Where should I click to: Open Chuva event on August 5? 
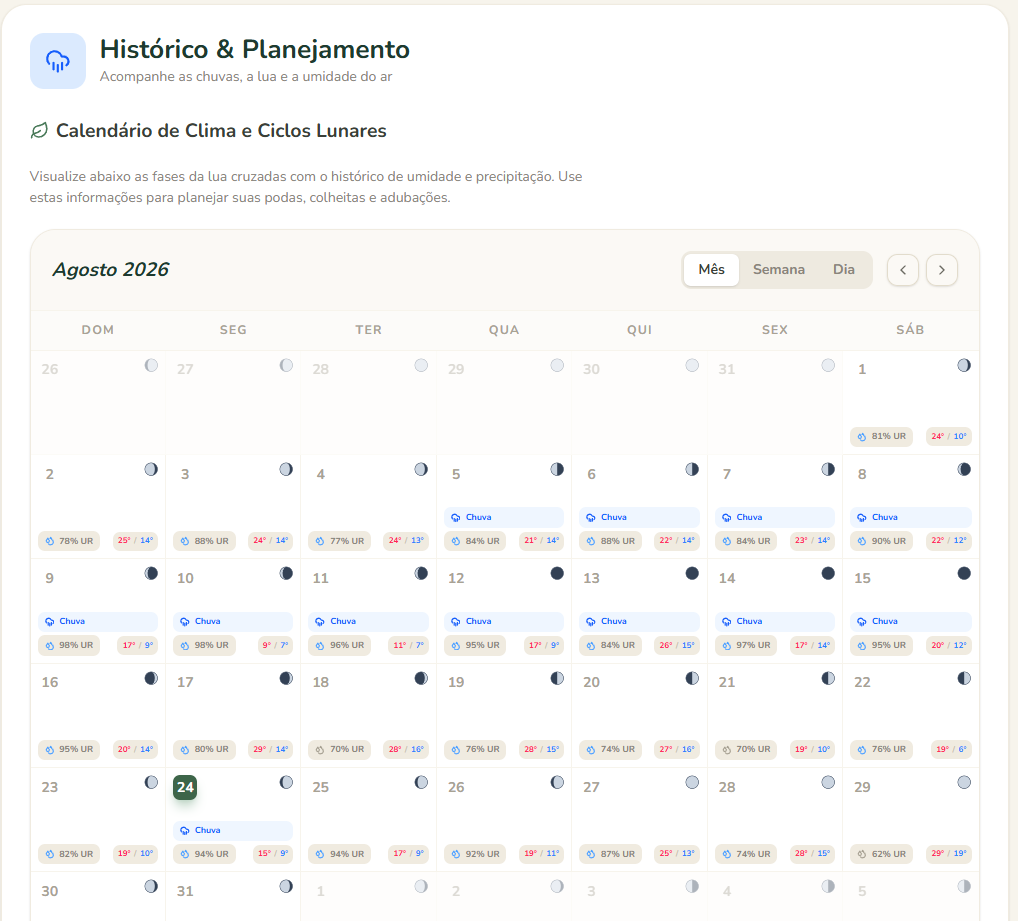point(504,517)
